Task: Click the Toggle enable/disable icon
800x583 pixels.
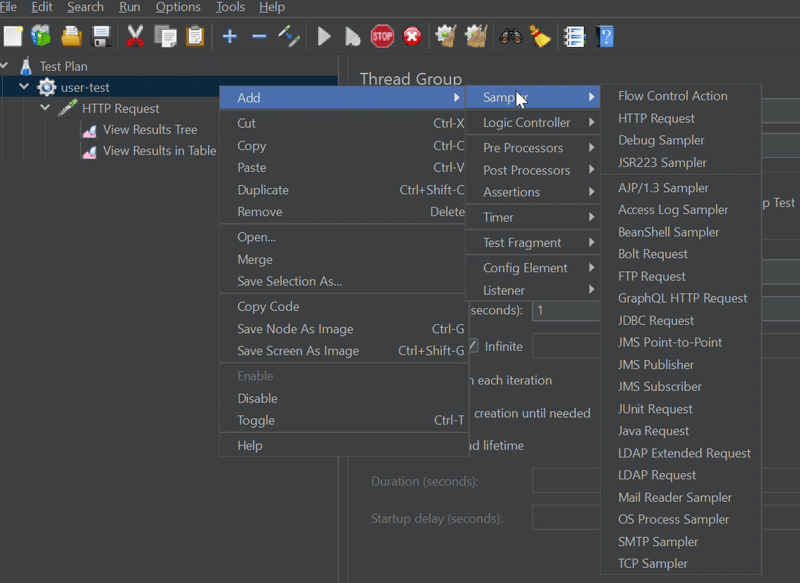Action: pos(289,36)
